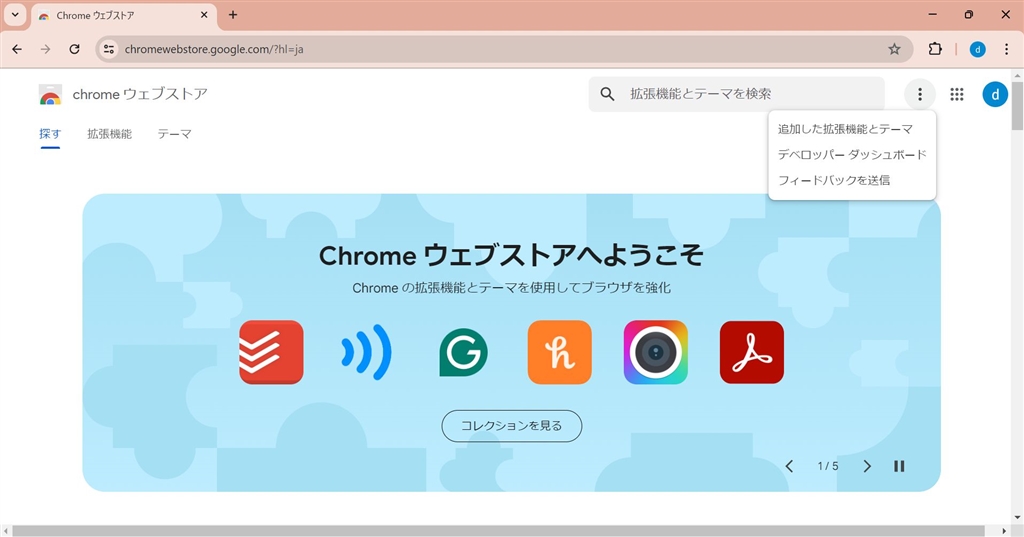This screenshot has height=537, width=1024.
Task: Click the Chrome ウェブストア browser tab
Action: [124, 15]
